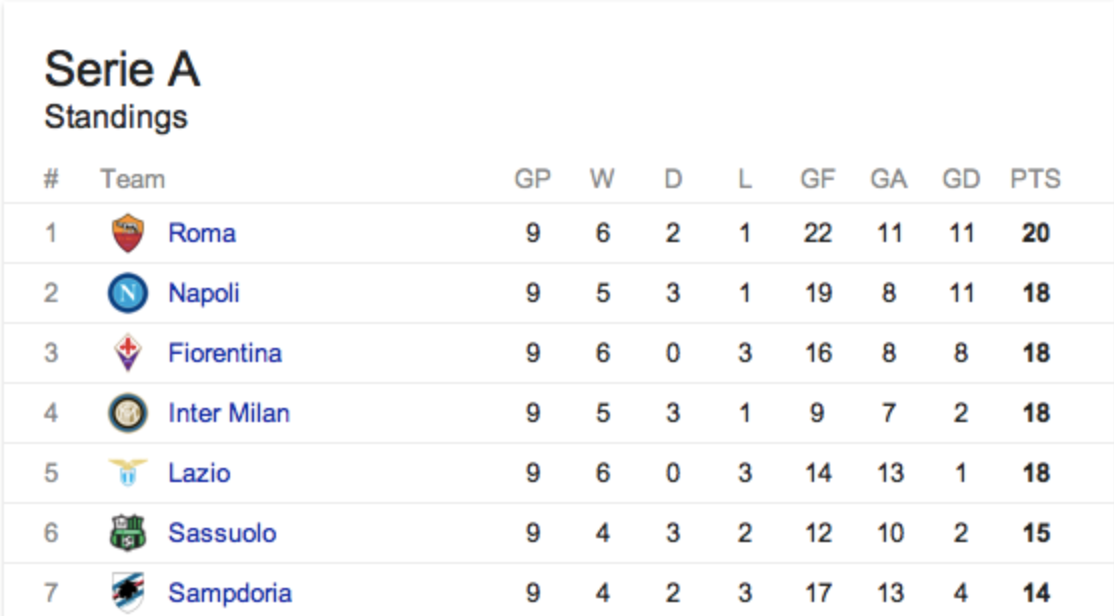Click the PTS column header
1114x616 pixels.
pos(1035,179)
